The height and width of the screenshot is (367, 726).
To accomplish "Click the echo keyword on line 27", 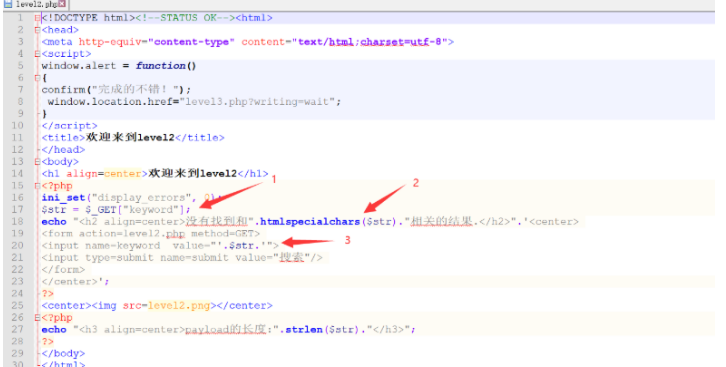I will tap(54, 330).
